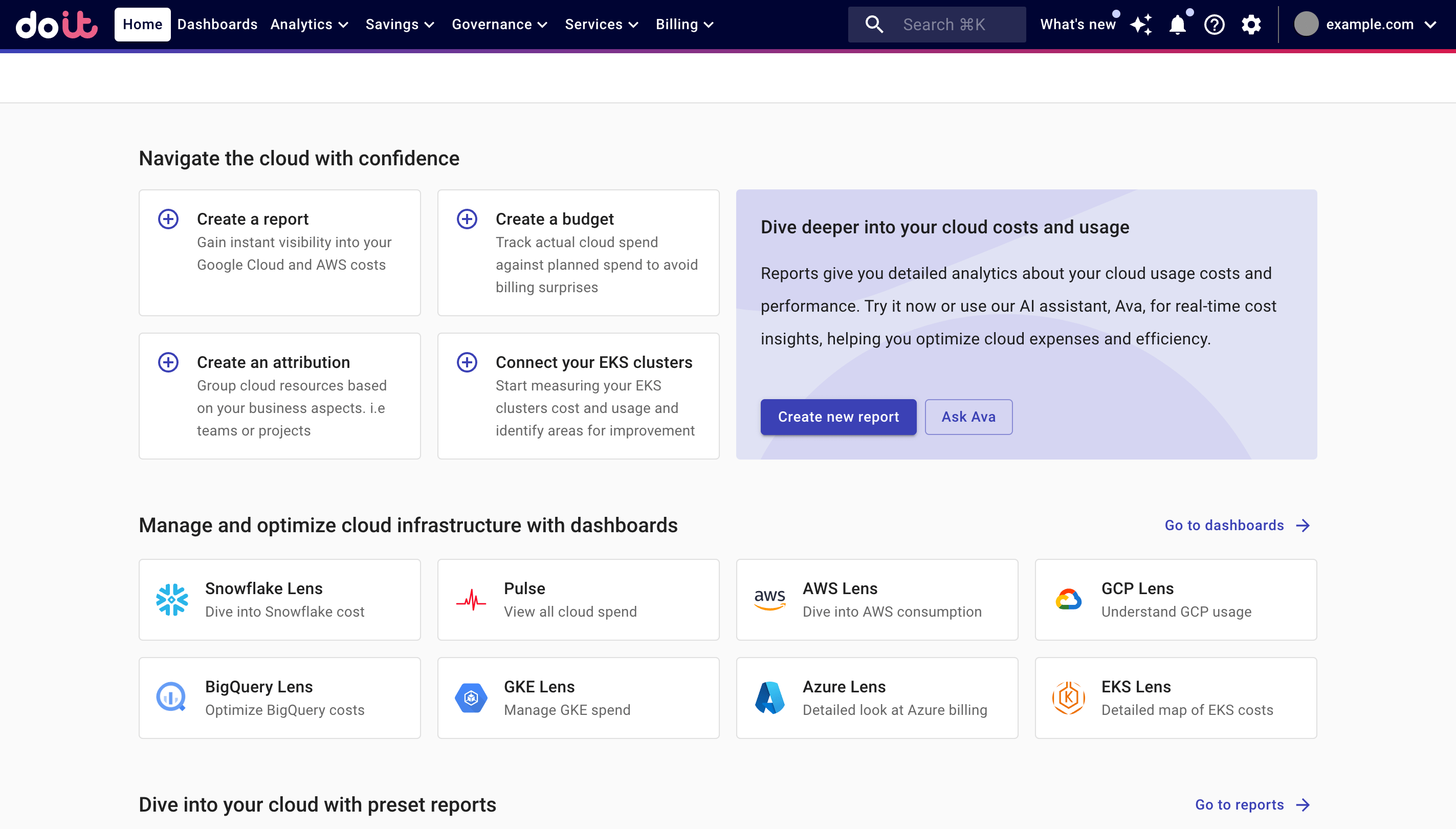Open the Snowflake Lens dashboard title
This screenshot has width=1456, height=829.
[x=263, y=588]
